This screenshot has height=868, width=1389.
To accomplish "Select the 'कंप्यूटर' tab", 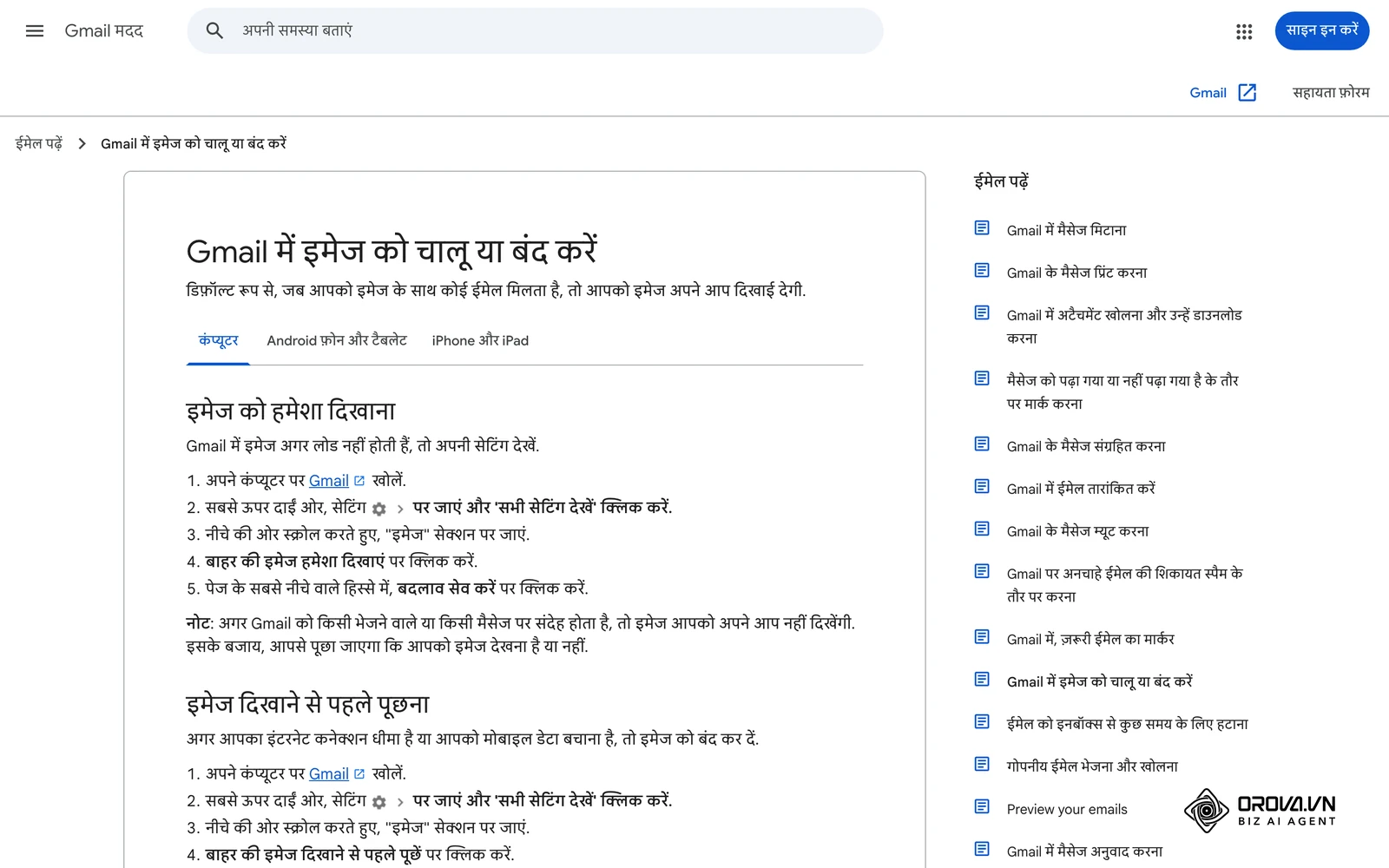I will click(x=218, y=340).
